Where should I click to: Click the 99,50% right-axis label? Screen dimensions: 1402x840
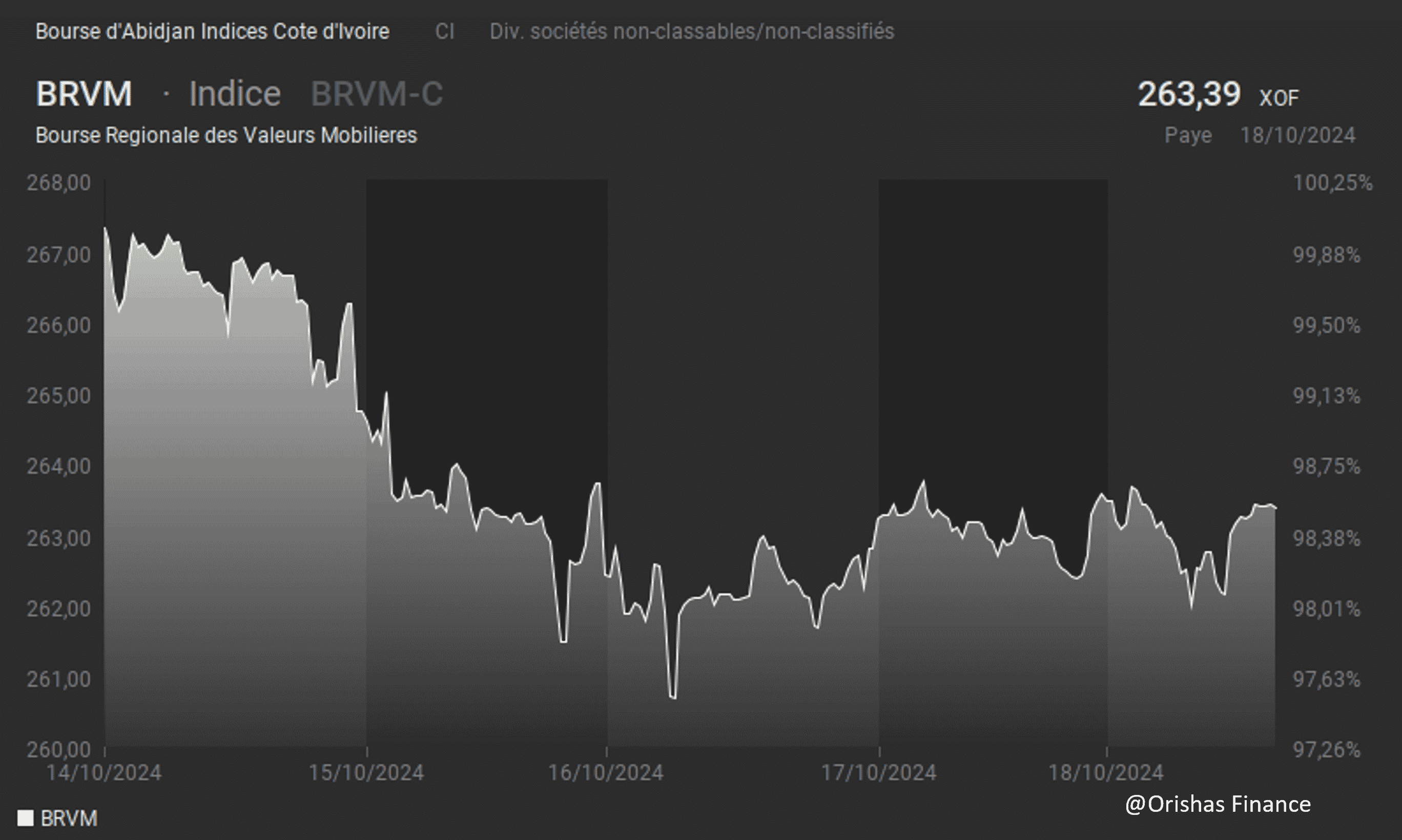[x=1327, y=325]
